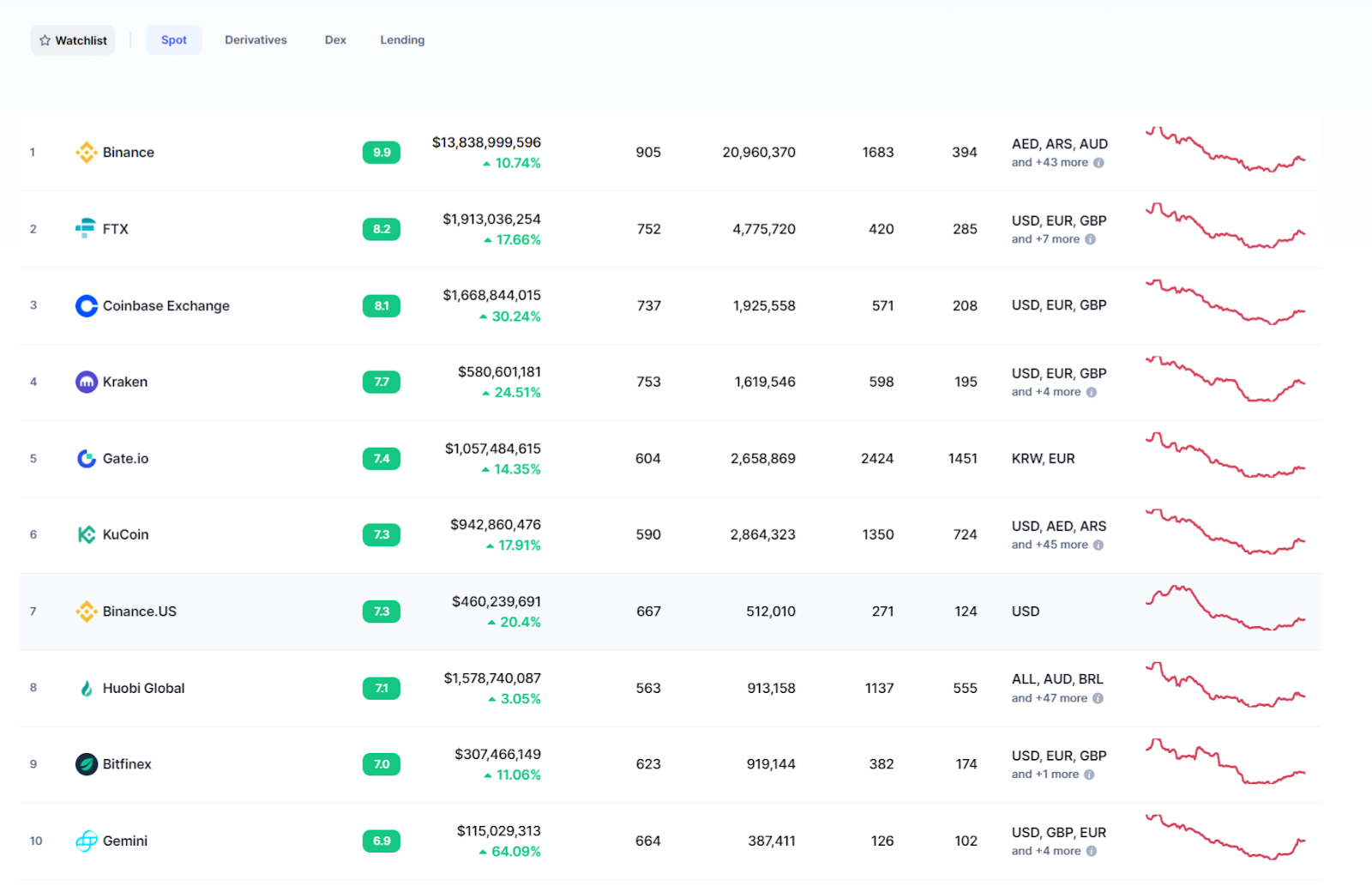The height and width of the screenshot is (886, 1372).
Task: Click the 'and +47 more' fiat text
Action: [1050, 698]
